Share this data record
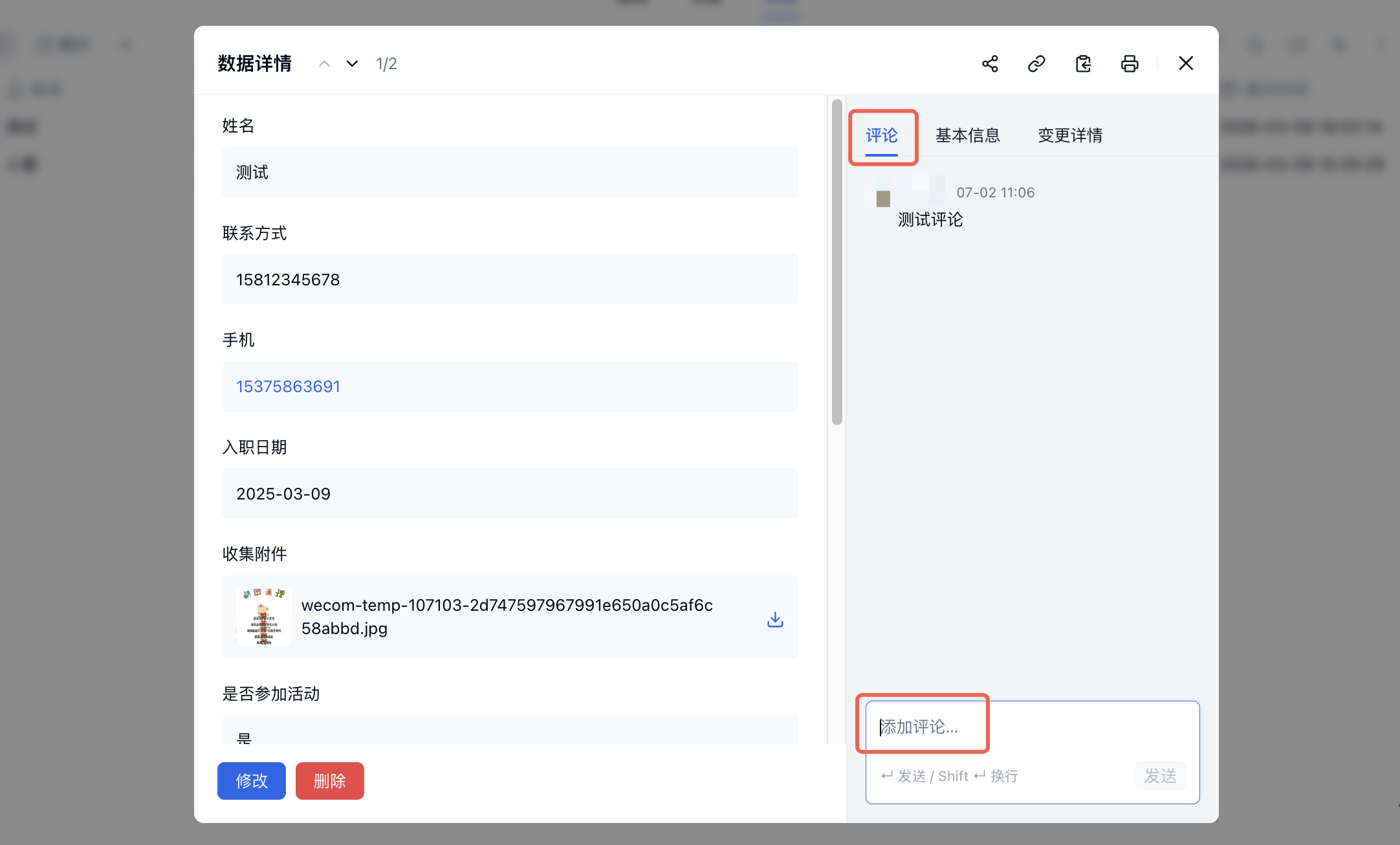The image size is (1400, 845). (990, 63)
